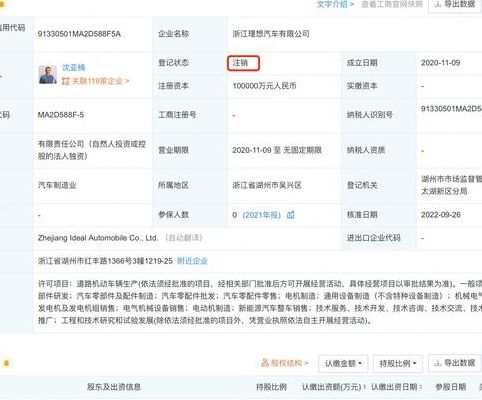Viewport: 482px width, 400px height.
Task: Click established date 2020-11-09 value
Action: tap(440, 63)
